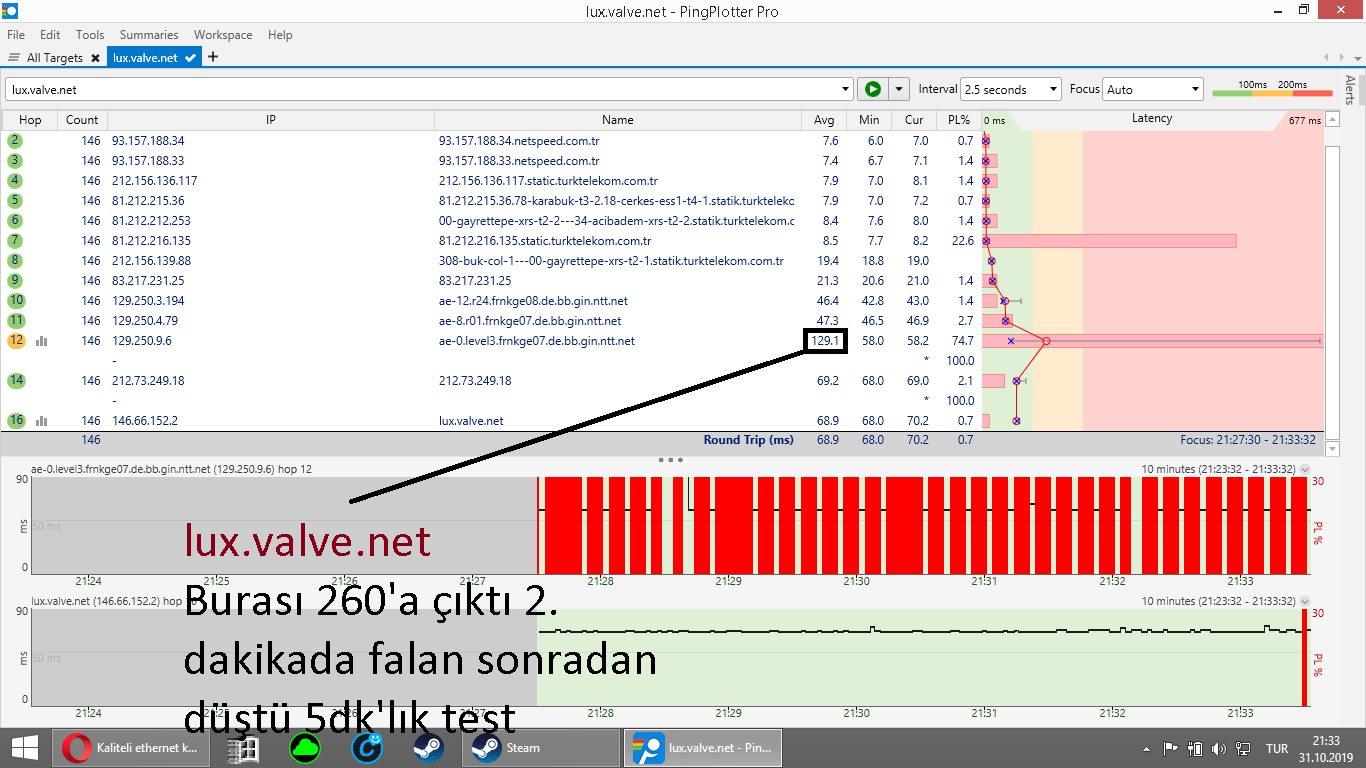The image size is (1366, 768).
Task: Add a new target tab with plus icon
Action: click(x=212, y=57)
